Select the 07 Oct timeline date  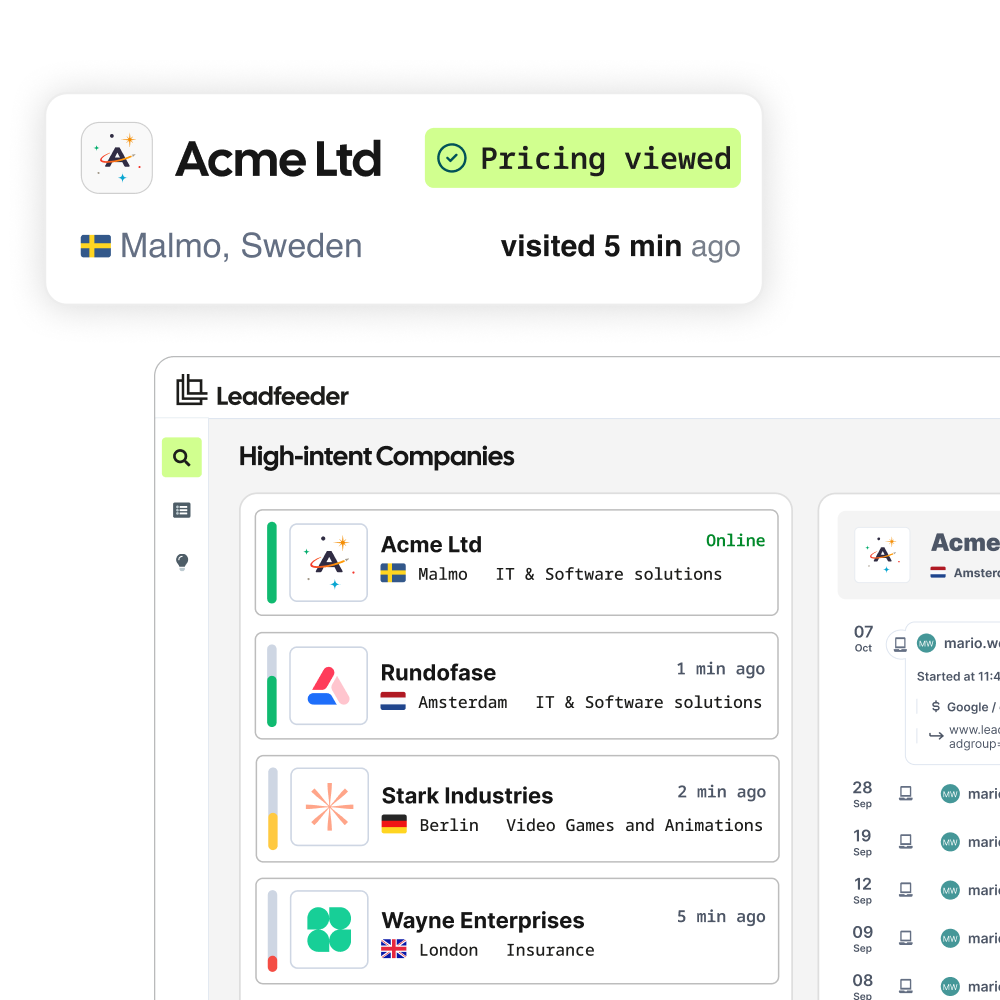(x=864, y=638)
